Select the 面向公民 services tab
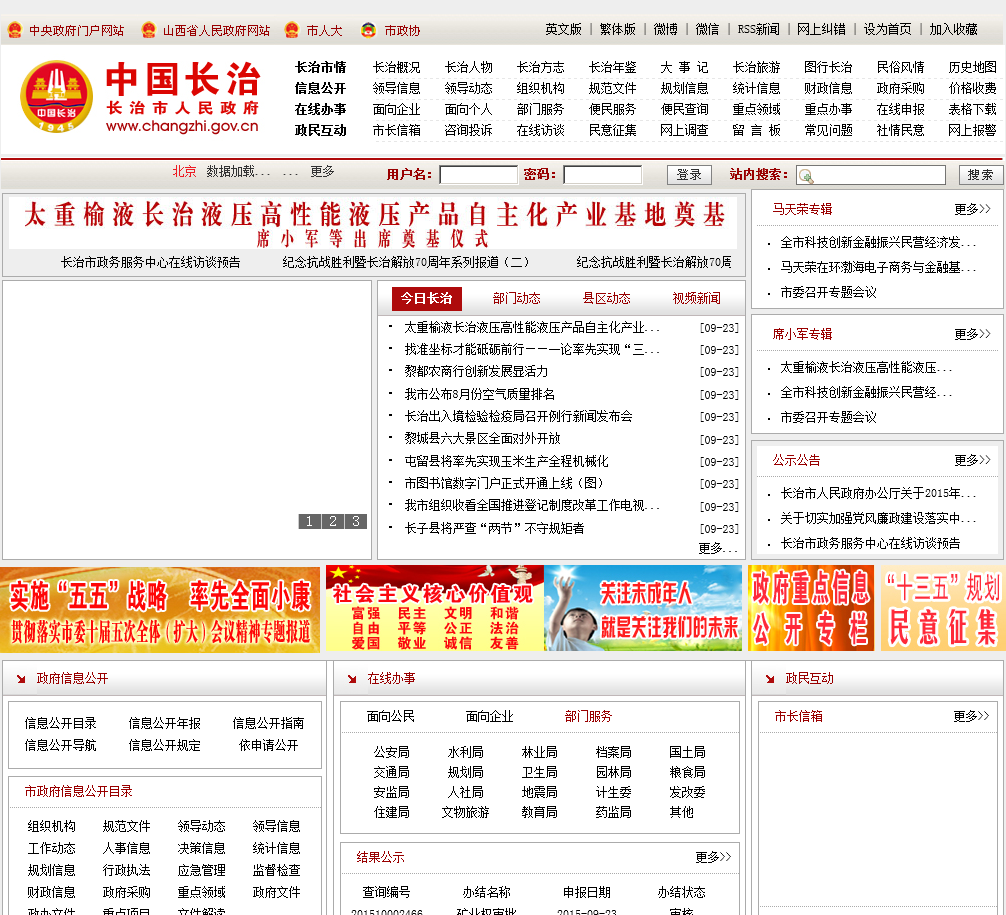This screenshot has width=1006, height=915. tap(391, 716)
